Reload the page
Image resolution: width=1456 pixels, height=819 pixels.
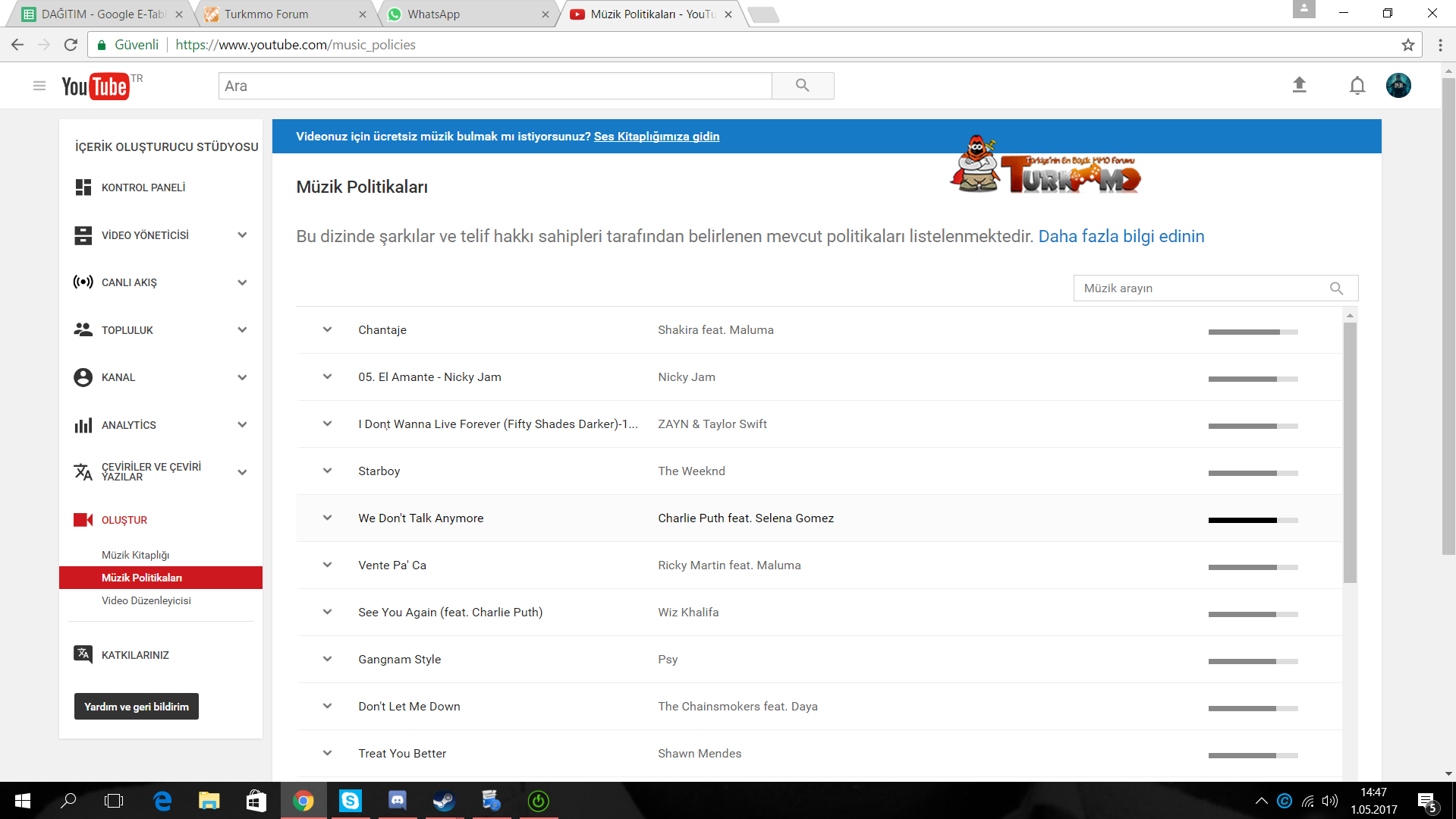(71, 45)
